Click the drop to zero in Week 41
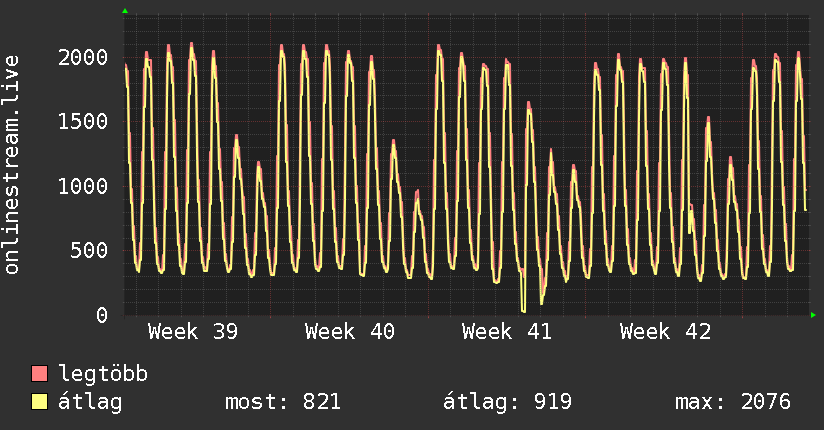The image size is (824, 430). [523, 308]
